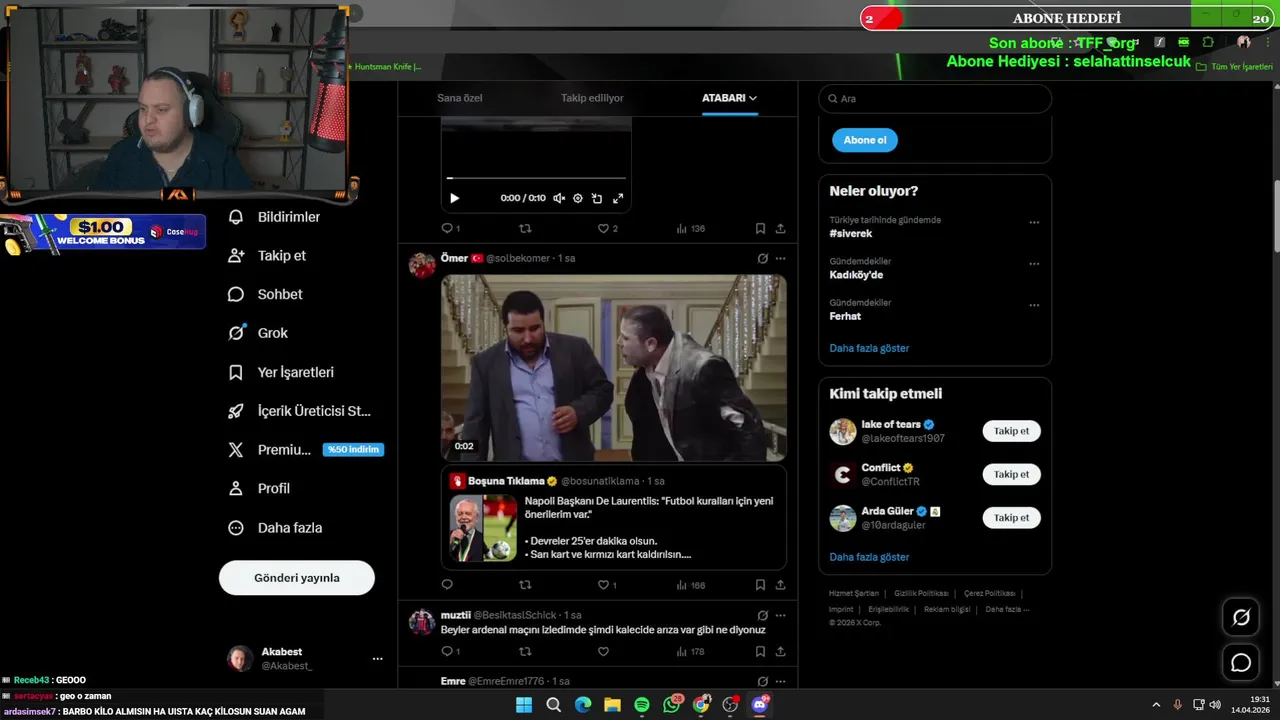Like the top video tweet (2 likes)

pyautogui.click(x=603, y=228)
